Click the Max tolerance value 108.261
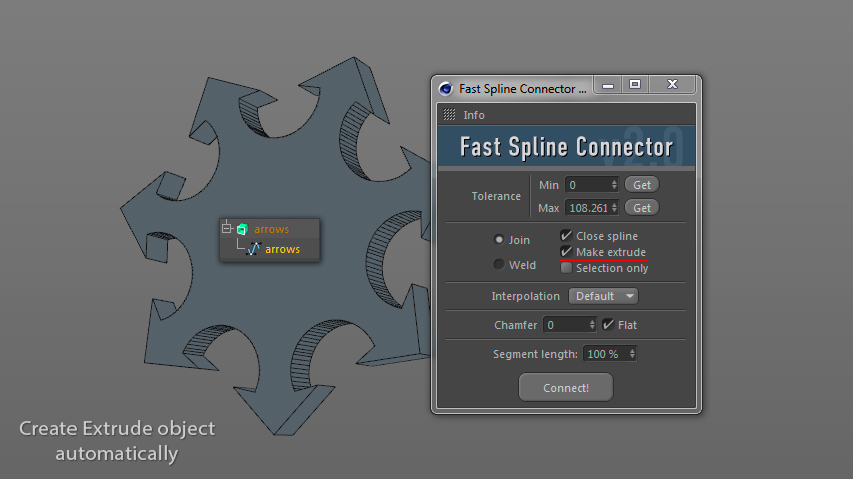 click(x=588, y=208)
